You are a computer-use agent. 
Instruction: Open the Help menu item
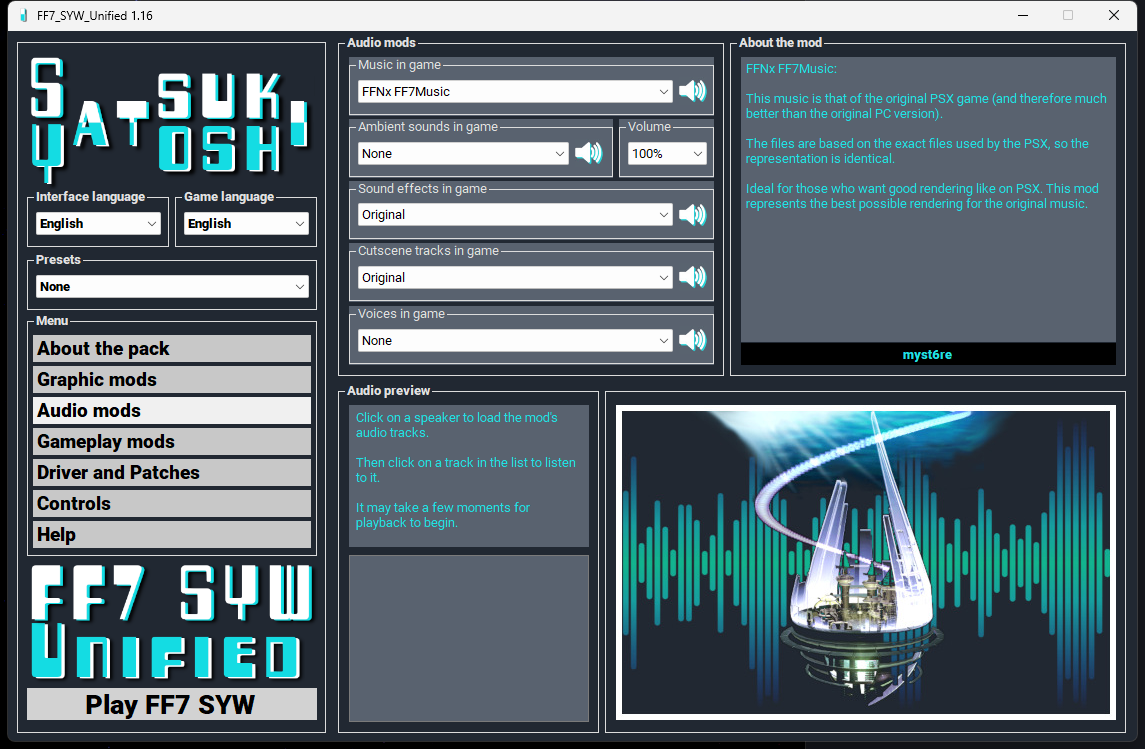coord(172,534)
